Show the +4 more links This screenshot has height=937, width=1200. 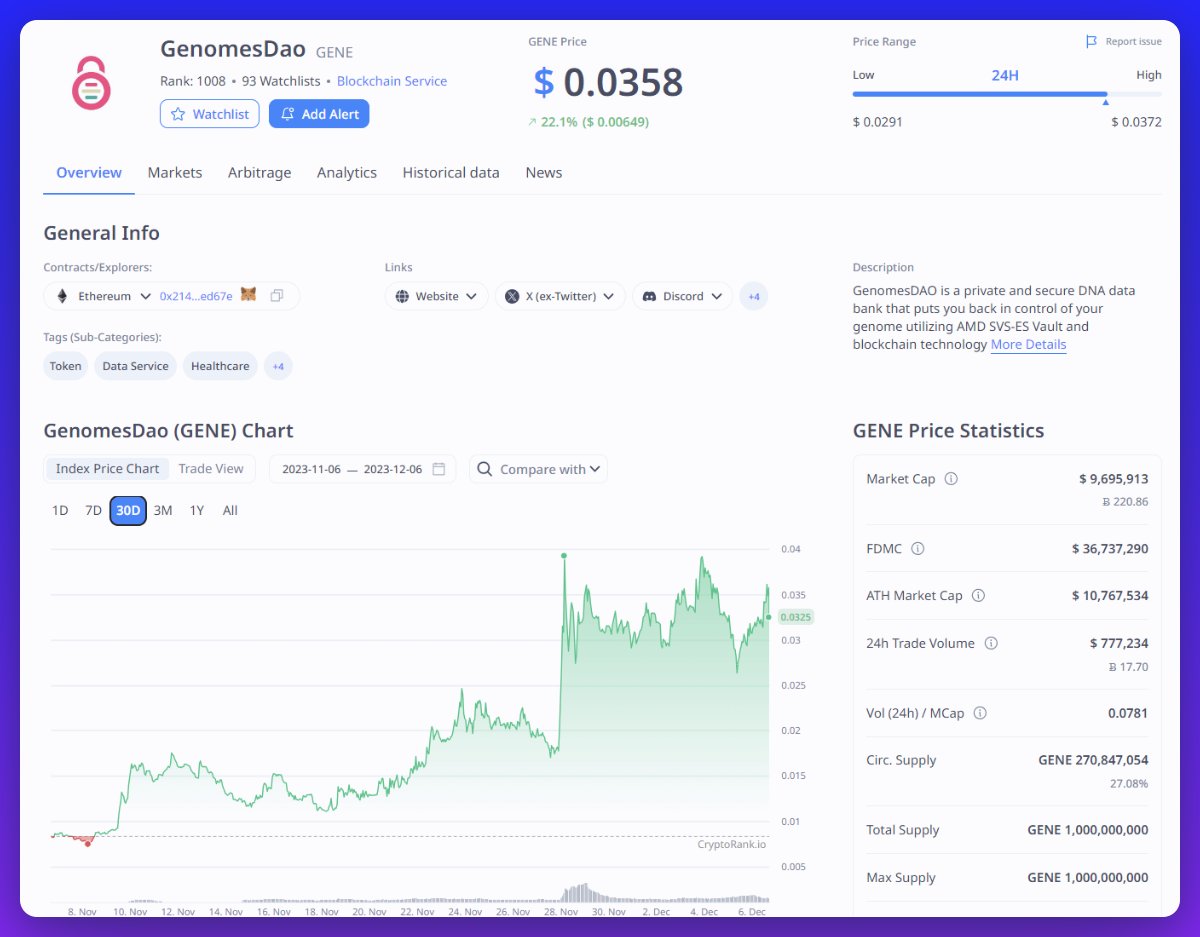point(753,296)
